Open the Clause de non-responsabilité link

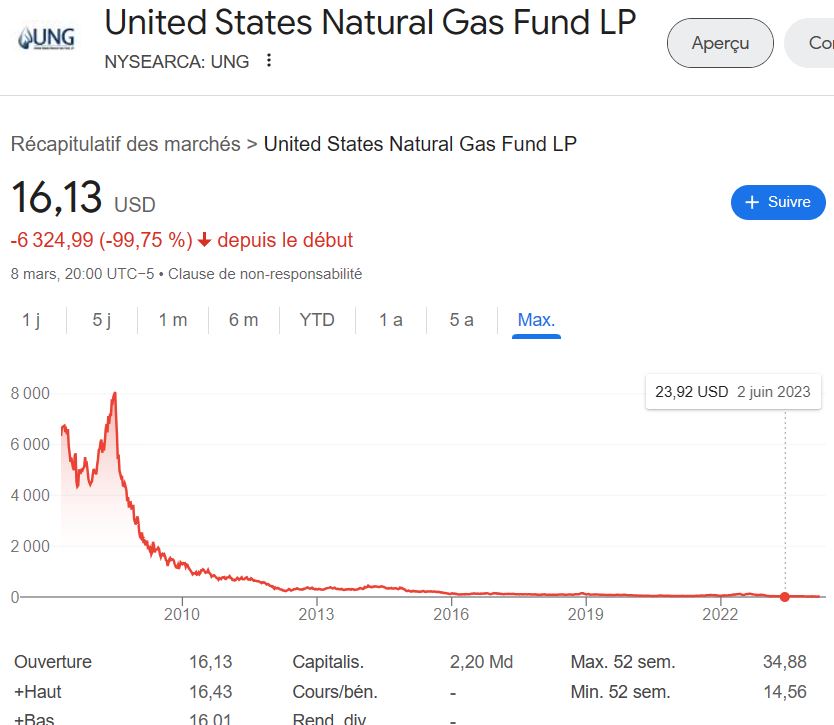pos(265,273)
